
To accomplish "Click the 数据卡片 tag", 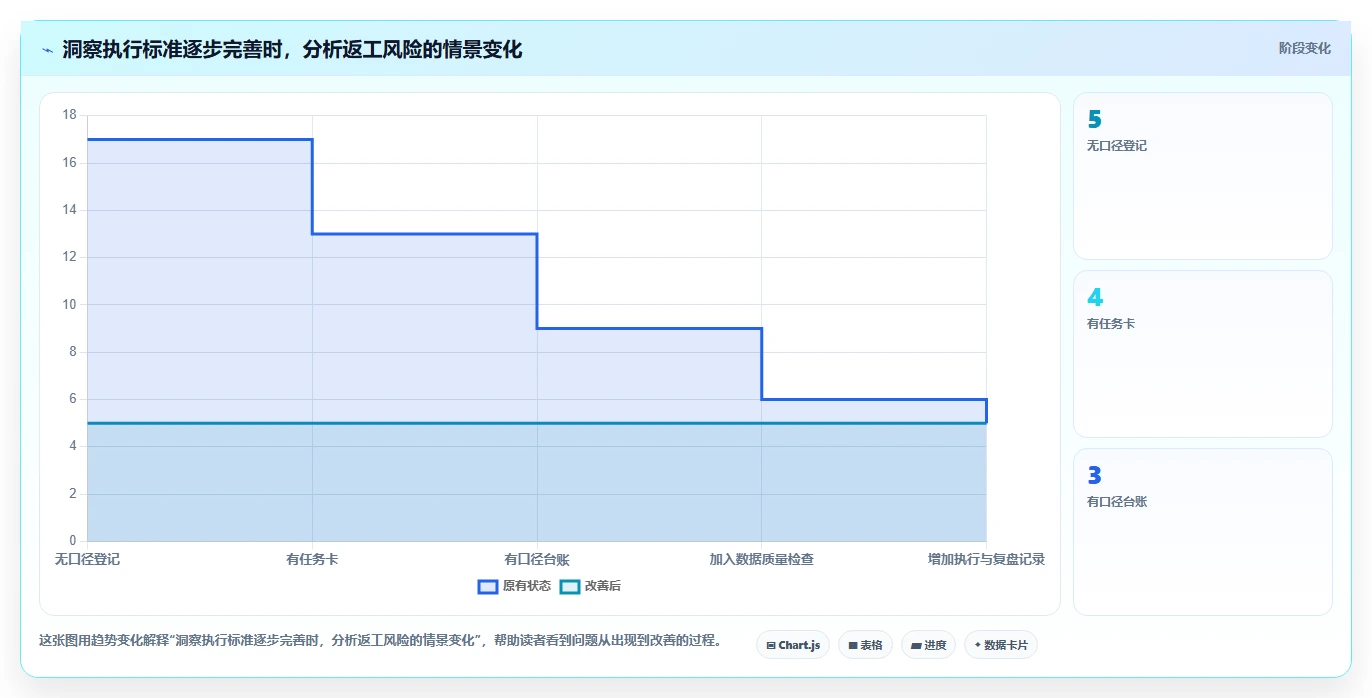I will click(x=1001, y=645).
